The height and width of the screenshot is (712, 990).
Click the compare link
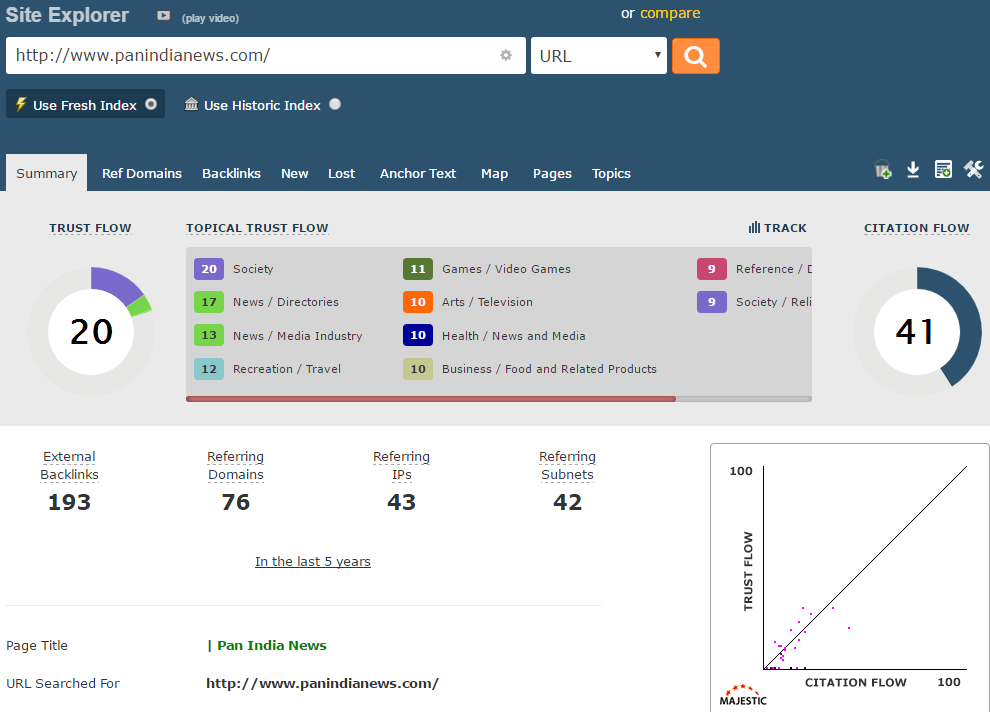tap(670, 13)
